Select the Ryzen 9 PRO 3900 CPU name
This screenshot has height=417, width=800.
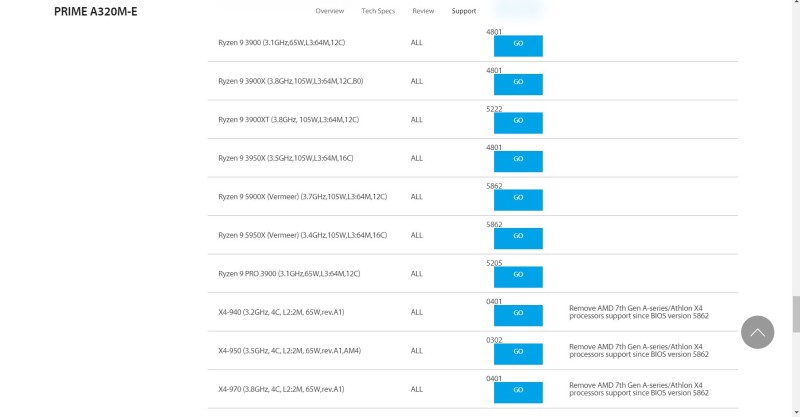(x=289, y=274)
